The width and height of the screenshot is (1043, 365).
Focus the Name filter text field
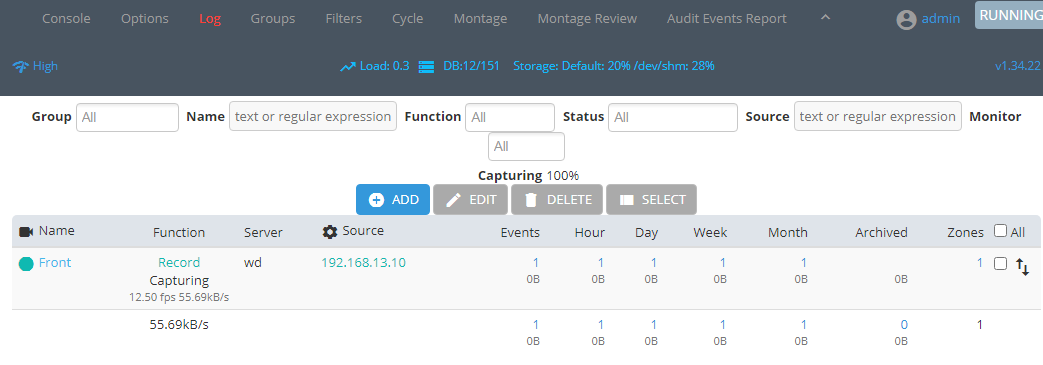313,116
